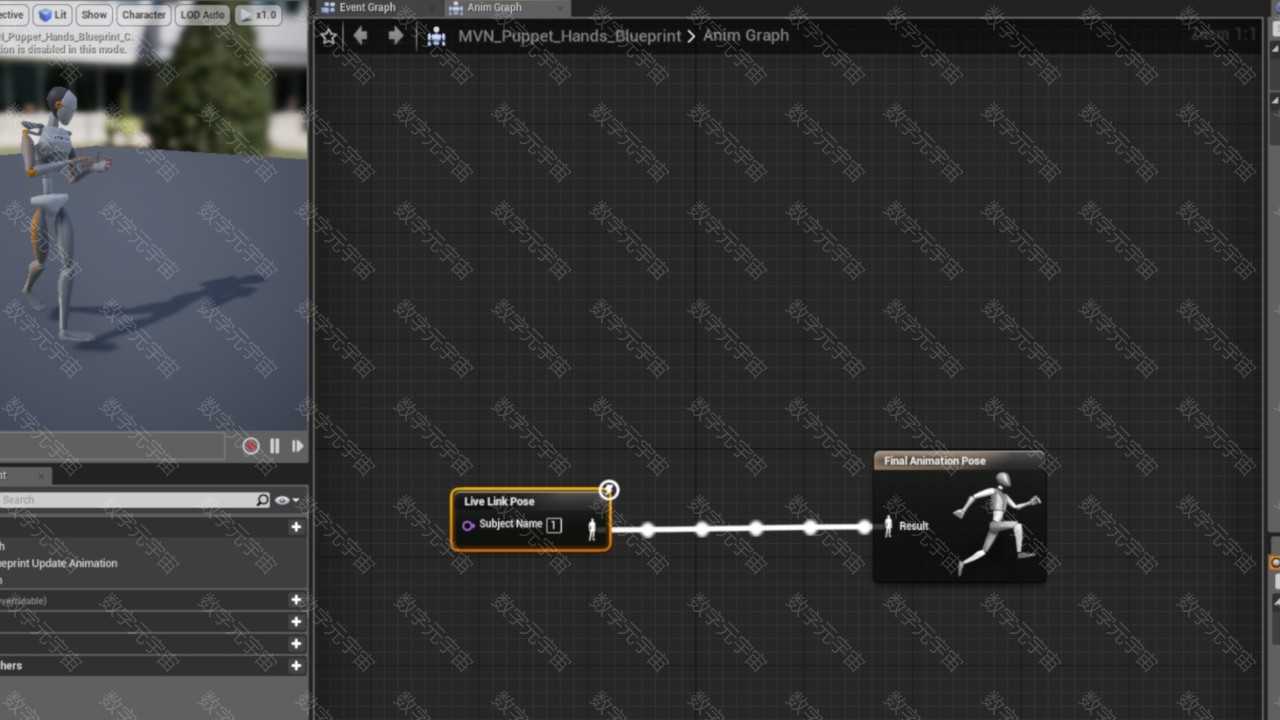Open the eye view options dropdown
This screenshot has height=720, width=1280.
point(287,500)
